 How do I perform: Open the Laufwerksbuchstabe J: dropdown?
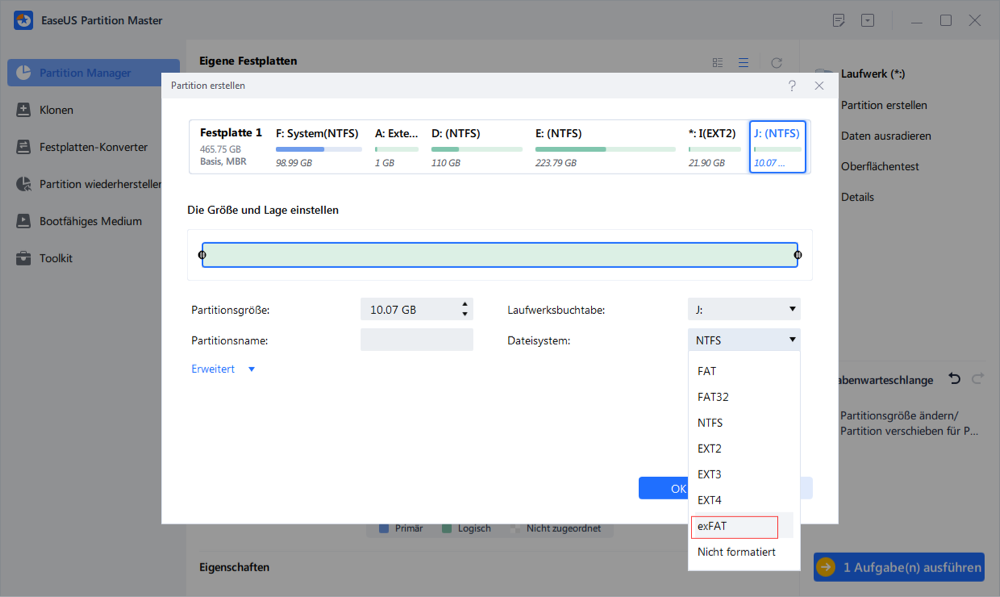[x=744, y=309]
